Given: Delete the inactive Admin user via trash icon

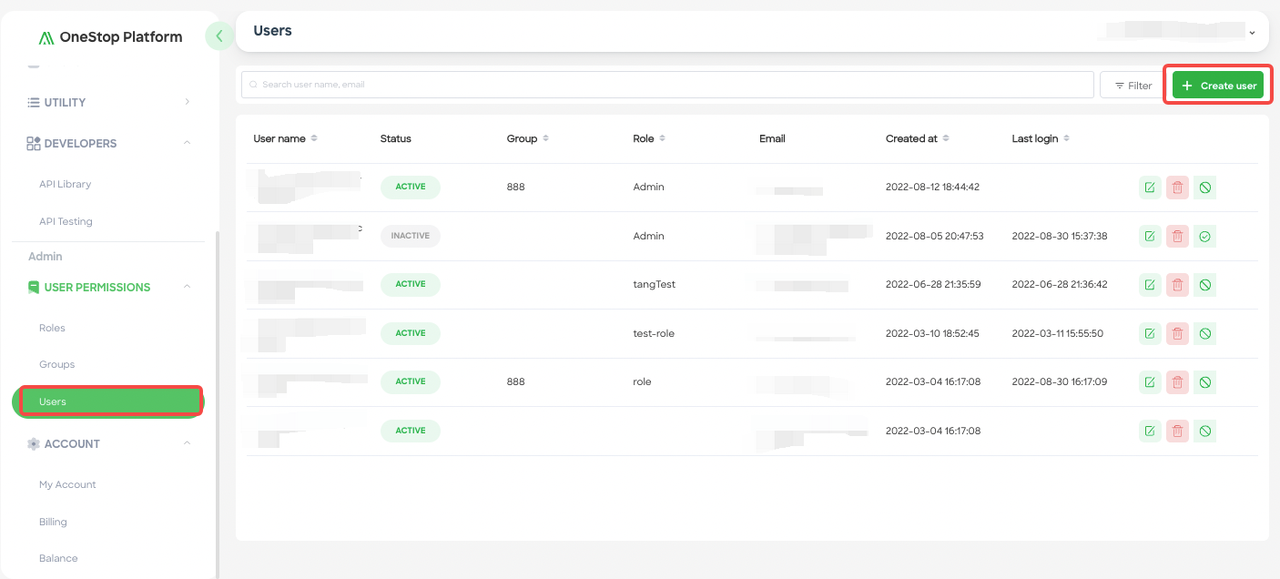Looking at the screenshot, I should (x=1177, y=236).
